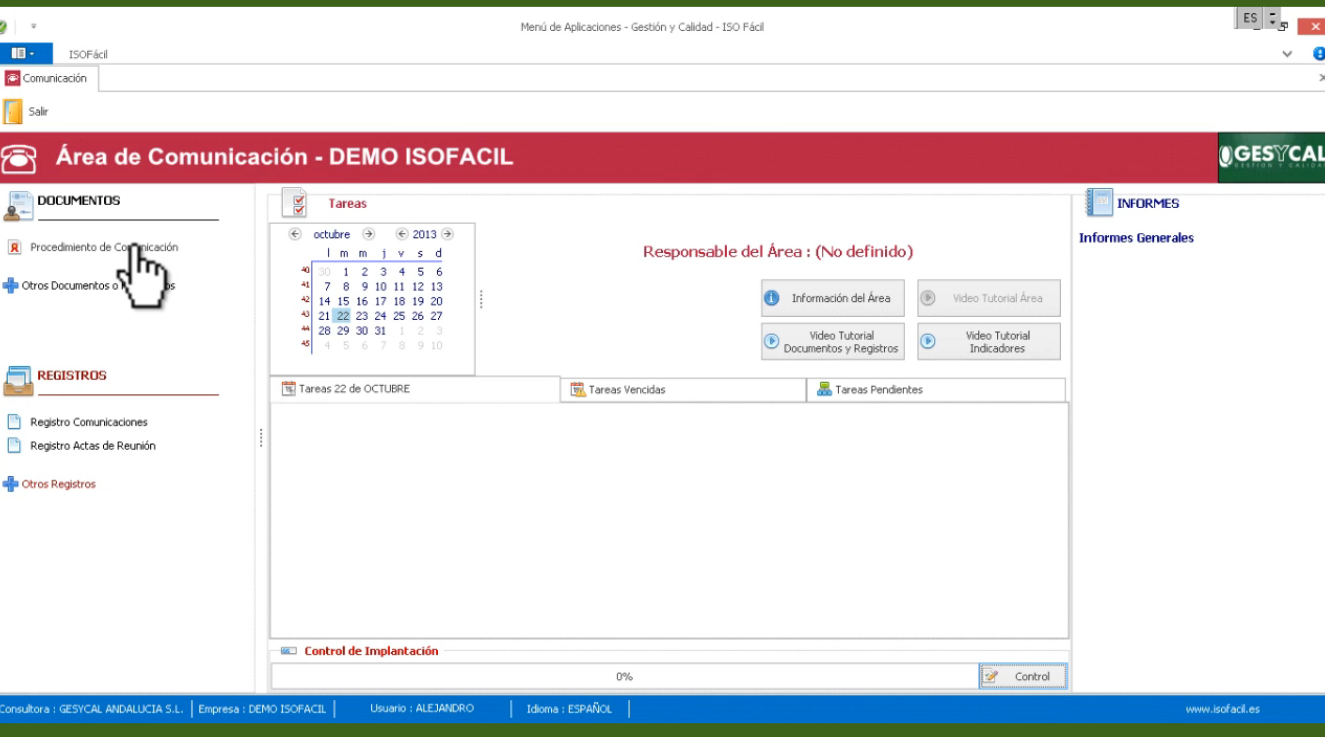
Task: Click Otros Registros link
Action: [59, 484]
